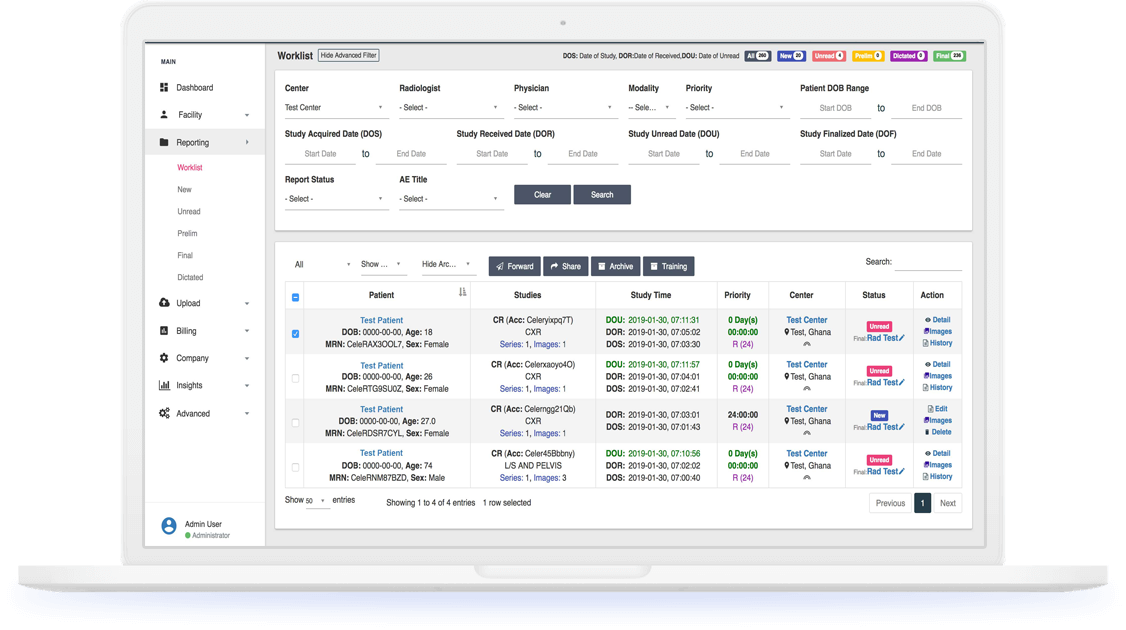Open the Priority select dropdown
This screenshot has width=1126, height=630.
click(x=736, y=108)
